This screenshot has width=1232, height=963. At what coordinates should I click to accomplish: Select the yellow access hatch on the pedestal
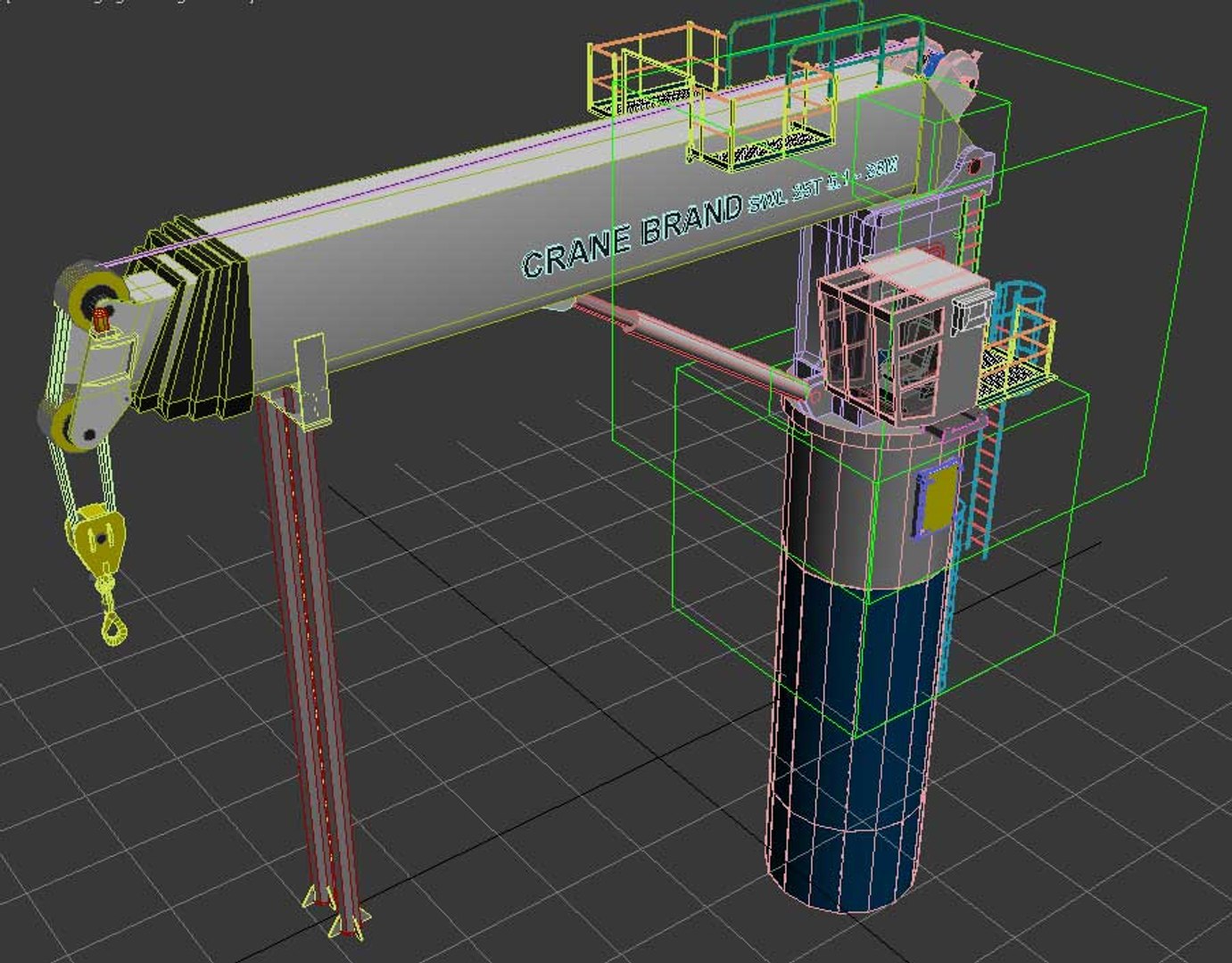click(938, 498)
